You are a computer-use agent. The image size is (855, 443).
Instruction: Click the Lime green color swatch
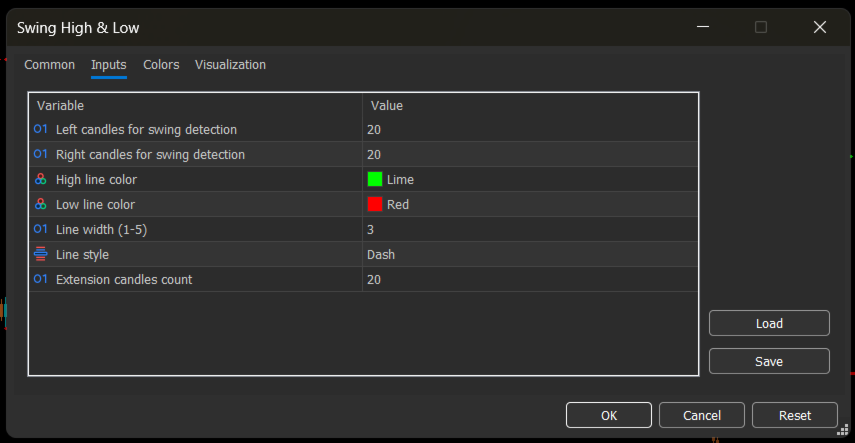point(375,179)
